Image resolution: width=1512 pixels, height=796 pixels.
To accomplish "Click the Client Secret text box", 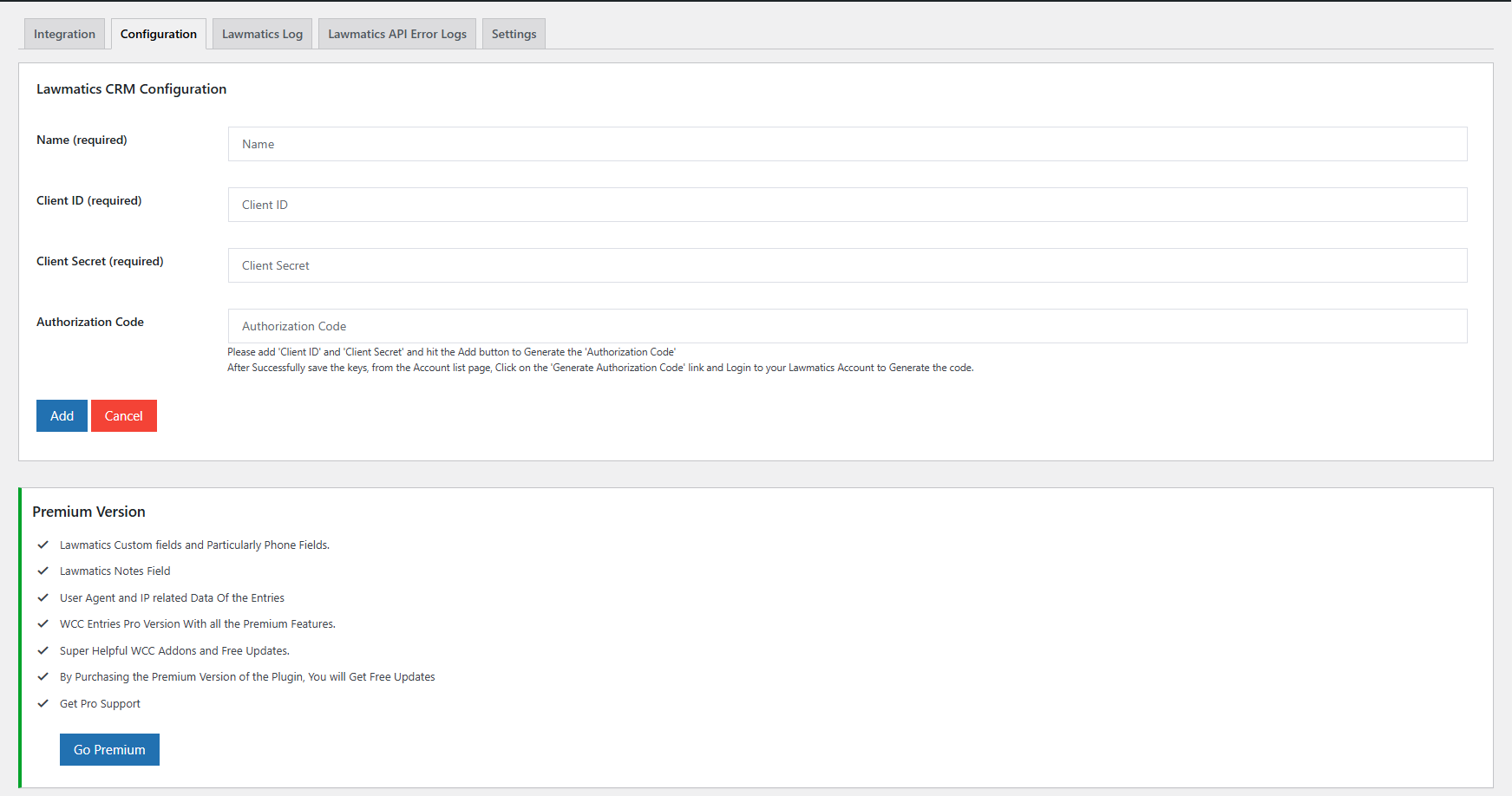I will point(848,265).
